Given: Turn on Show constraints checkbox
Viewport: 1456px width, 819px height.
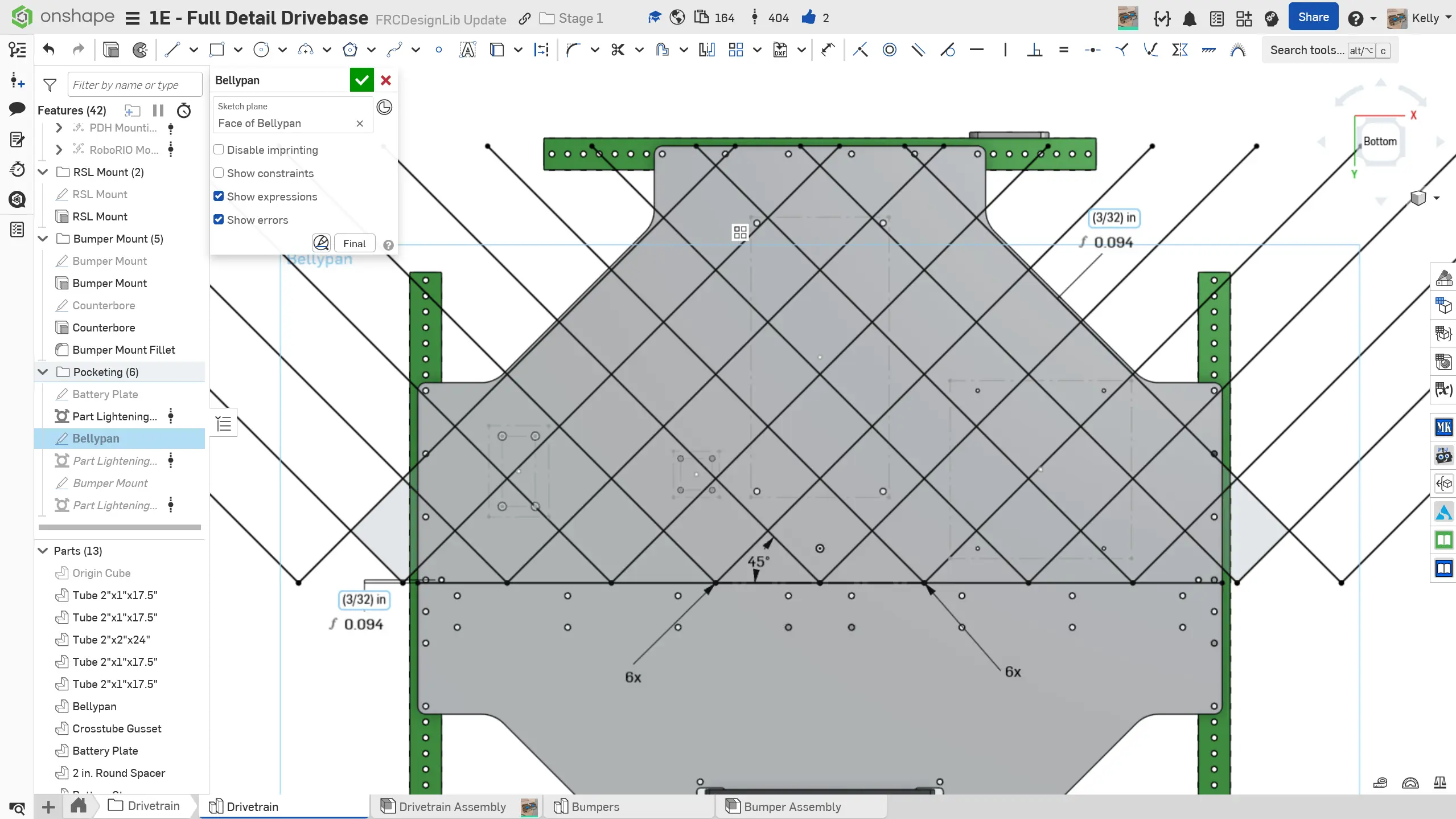Looking at the screenshot, I should (219, 173).
